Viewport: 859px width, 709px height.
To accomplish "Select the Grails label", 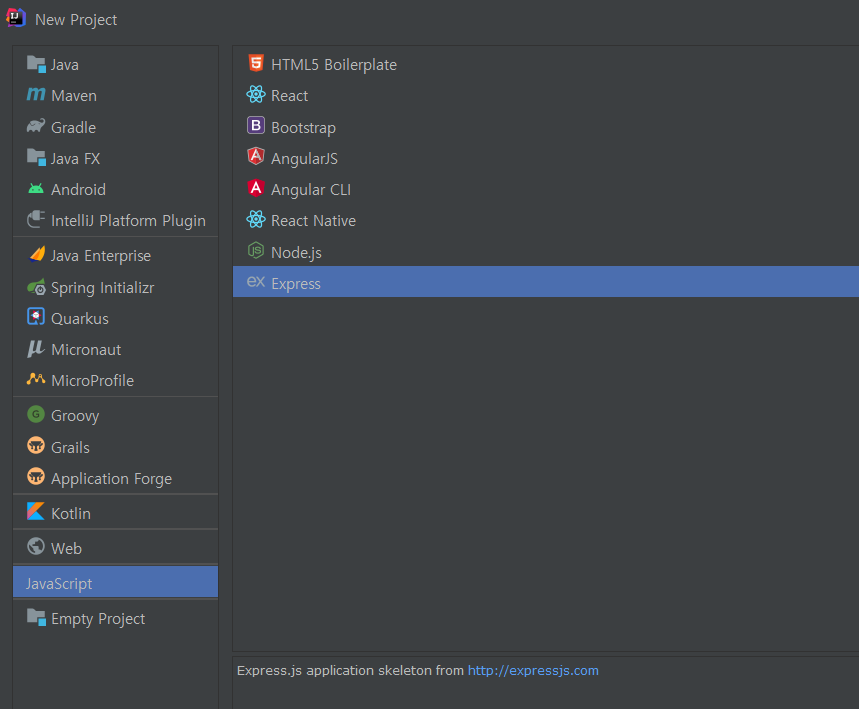I will (70, 448).
